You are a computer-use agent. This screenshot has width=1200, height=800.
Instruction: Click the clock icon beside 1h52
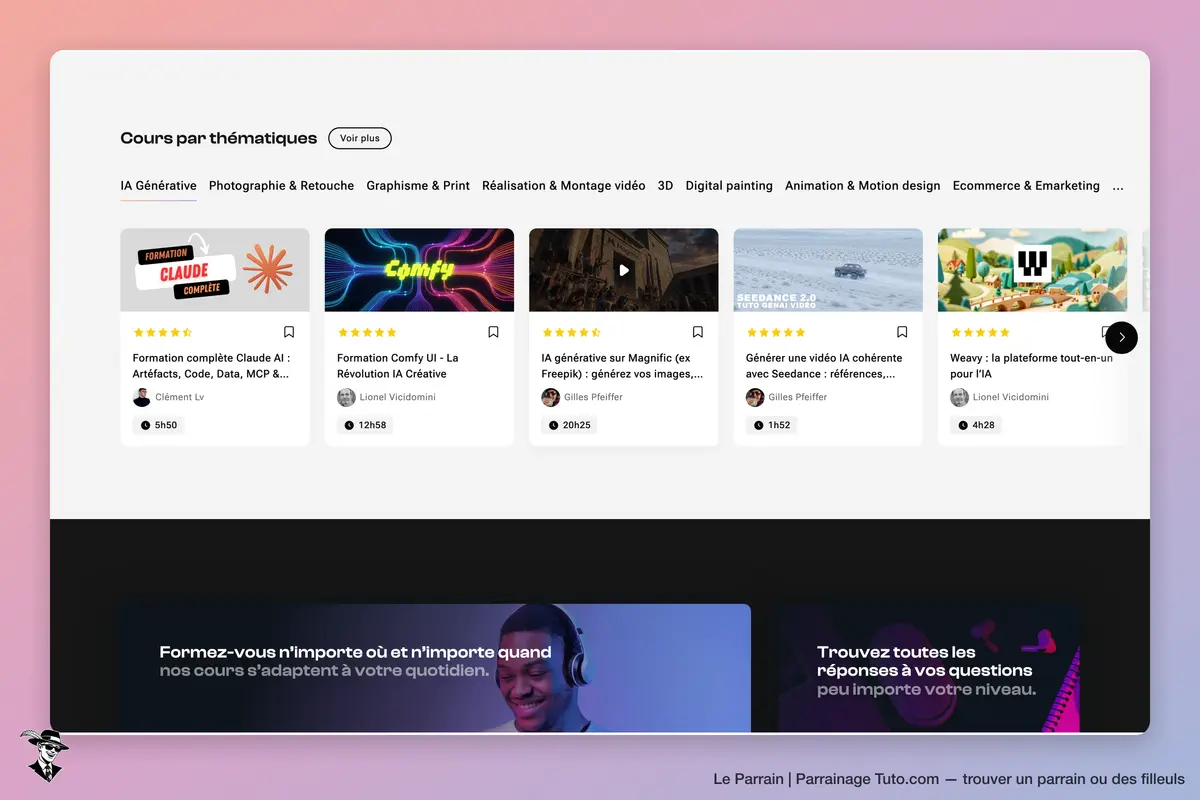[x=758, y=425]
